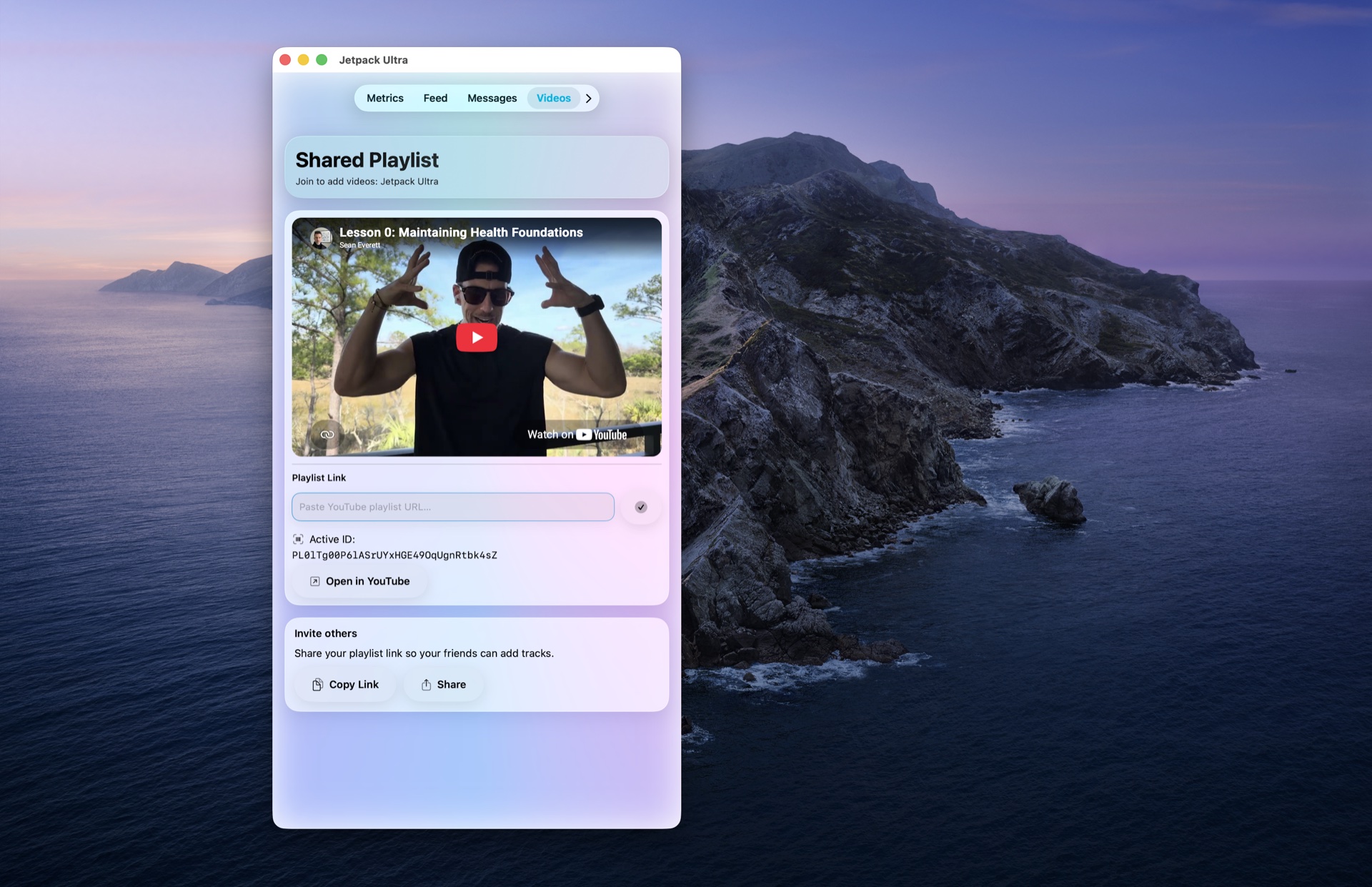Switch to the Metrics tab
Image resolution: width=1372 pixels, height=887 pixels.
click(x=384, y=98)
